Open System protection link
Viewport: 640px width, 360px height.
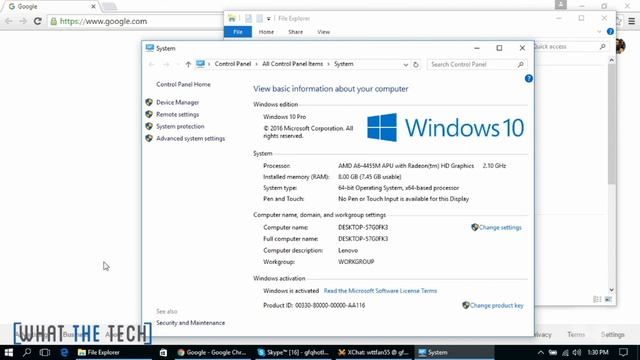(180, 127)
